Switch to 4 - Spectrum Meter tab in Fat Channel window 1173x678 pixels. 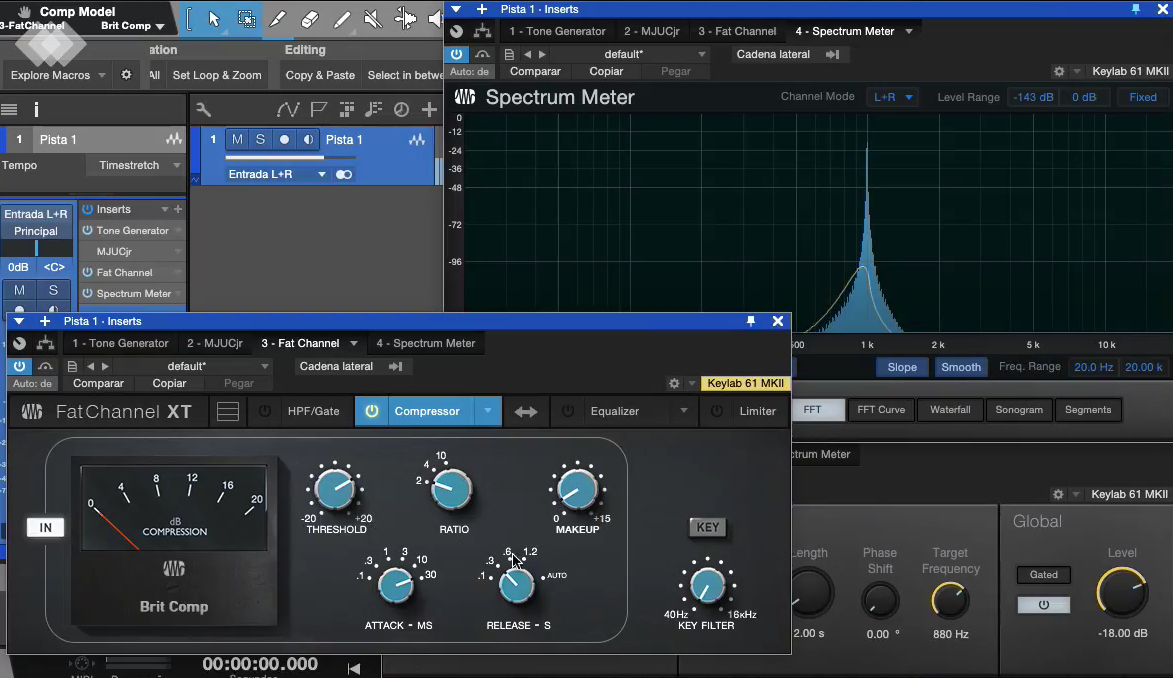[x=426, y=343]
